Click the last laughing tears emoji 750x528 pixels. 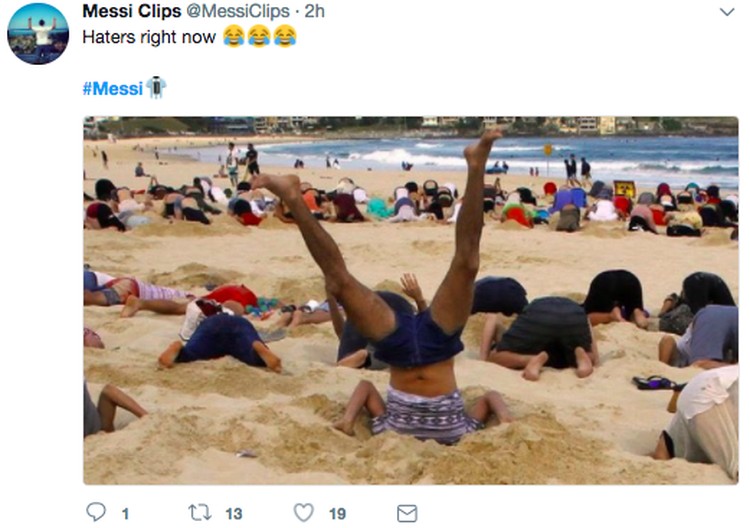pyautogui.click(x=285, y=36)
